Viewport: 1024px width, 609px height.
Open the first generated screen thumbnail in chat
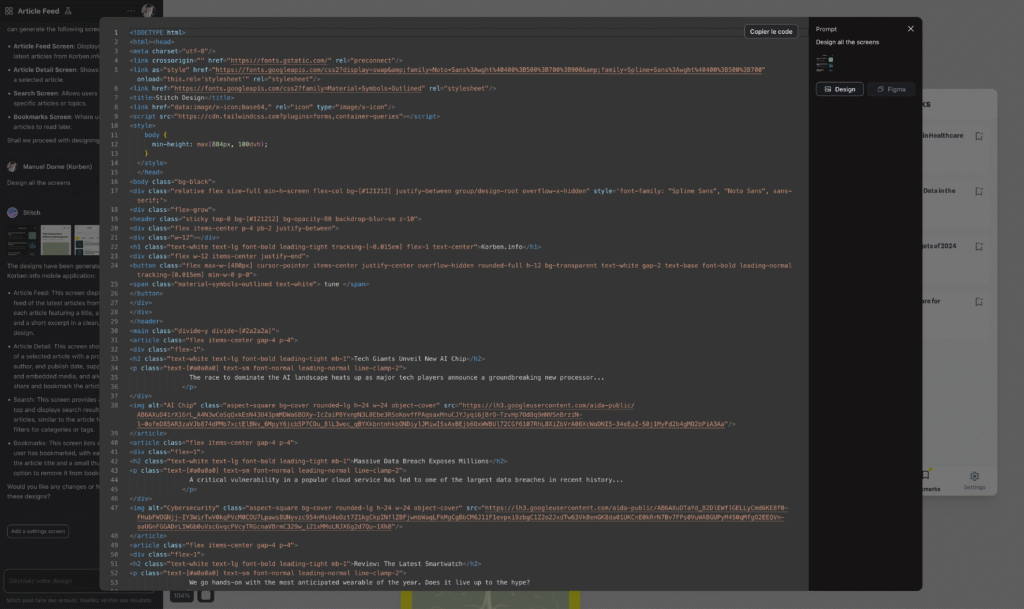22,240
